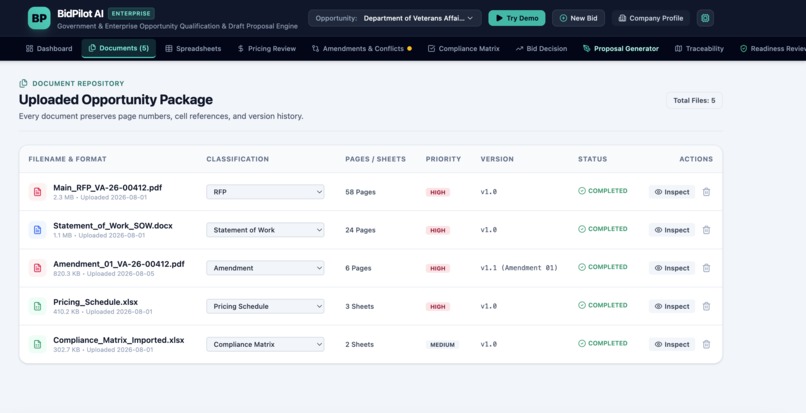Click the red PDF icon for Main_RFP file
Screen dimensions: 806x413
(x=37, y=192)
